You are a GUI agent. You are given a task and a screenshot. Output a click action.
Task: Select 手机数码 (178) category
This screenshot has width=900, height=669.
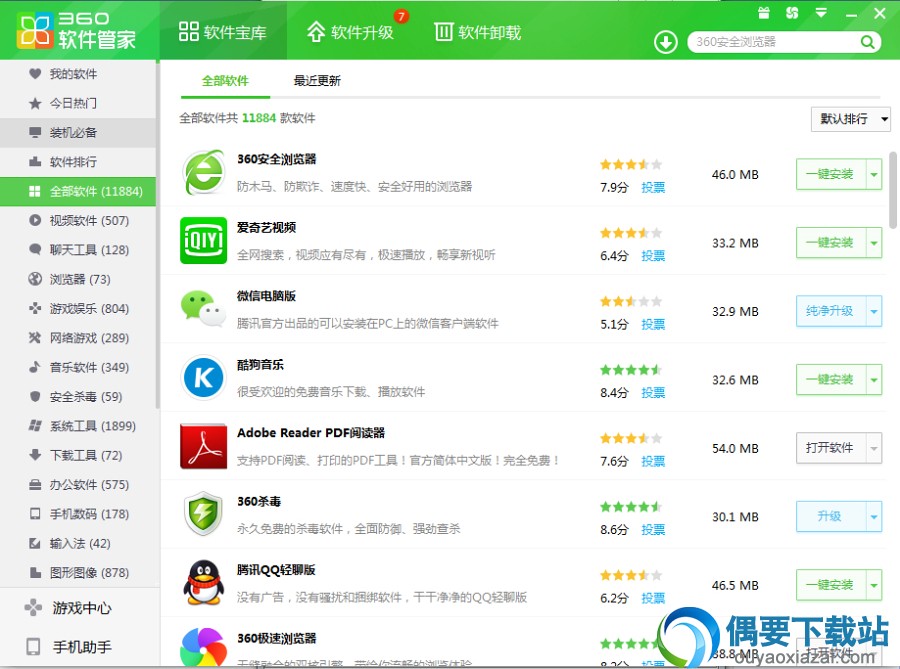coord(78,514)
